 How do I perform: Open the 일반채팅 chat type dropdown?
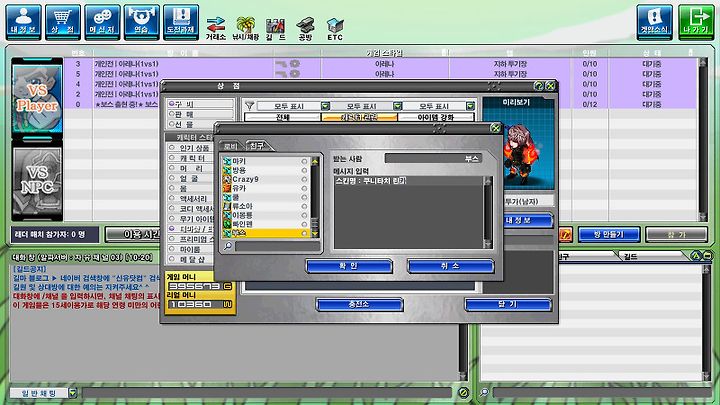tap(73, 393)
